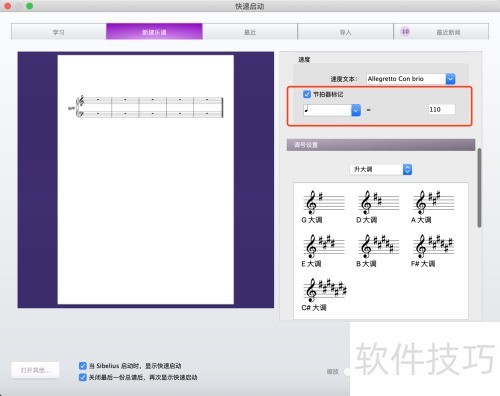Select the C# major key signature
500x396 pixels.
point(325,295)
